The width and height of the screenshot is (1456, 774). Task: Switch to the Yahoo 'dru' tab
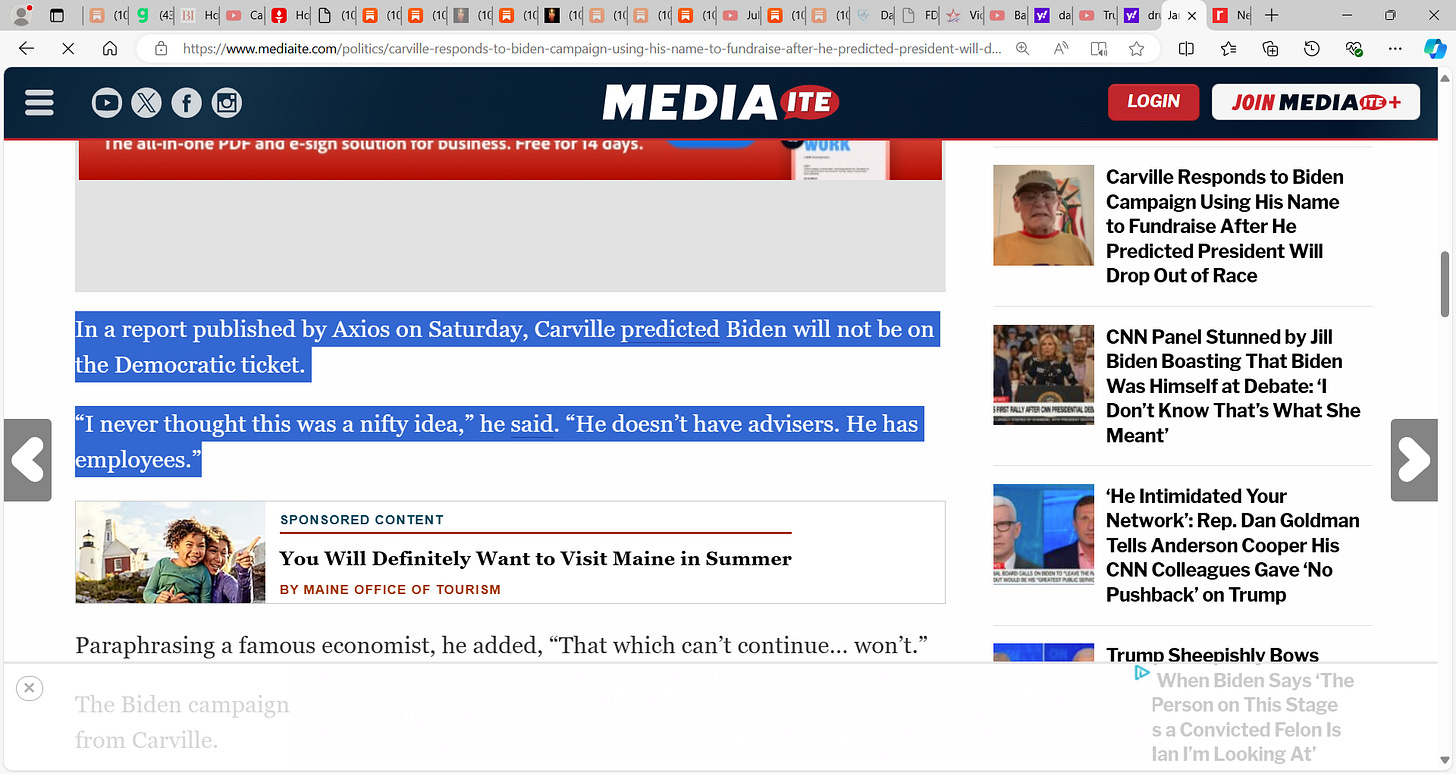(1140, 15)
